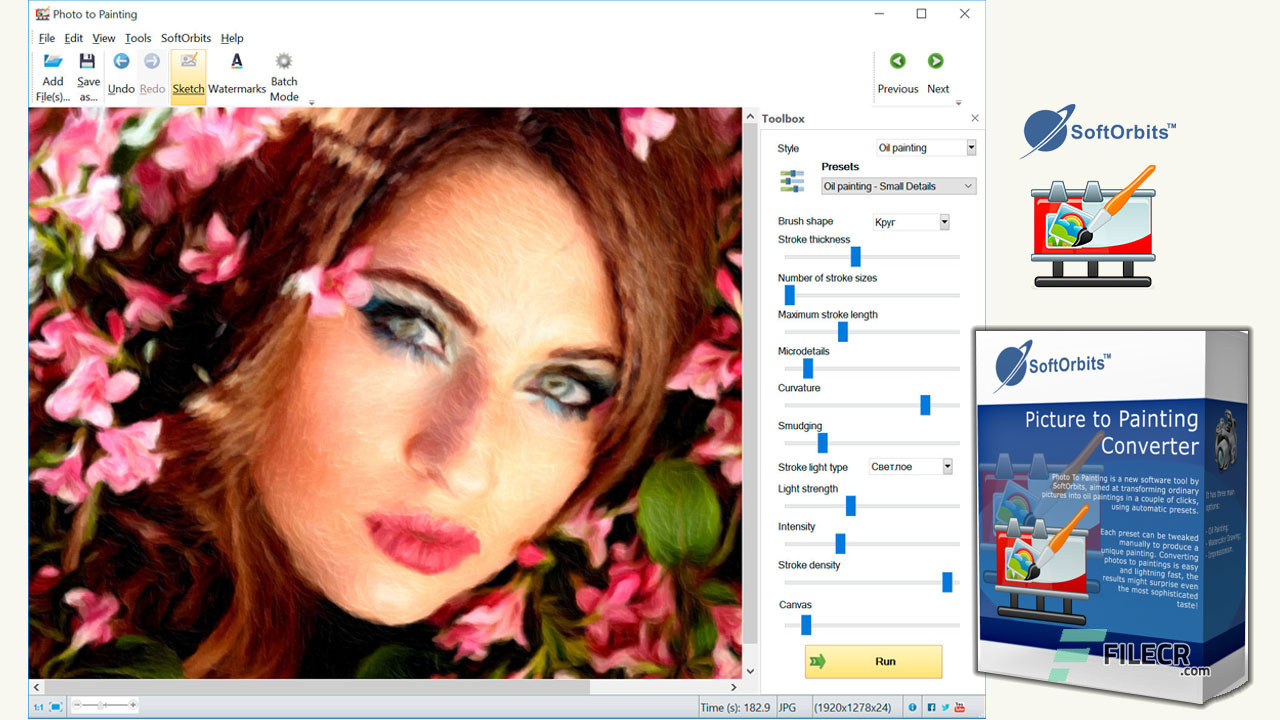Click the Light strength slider handle

pyautogui.click(x=850, y=506)
